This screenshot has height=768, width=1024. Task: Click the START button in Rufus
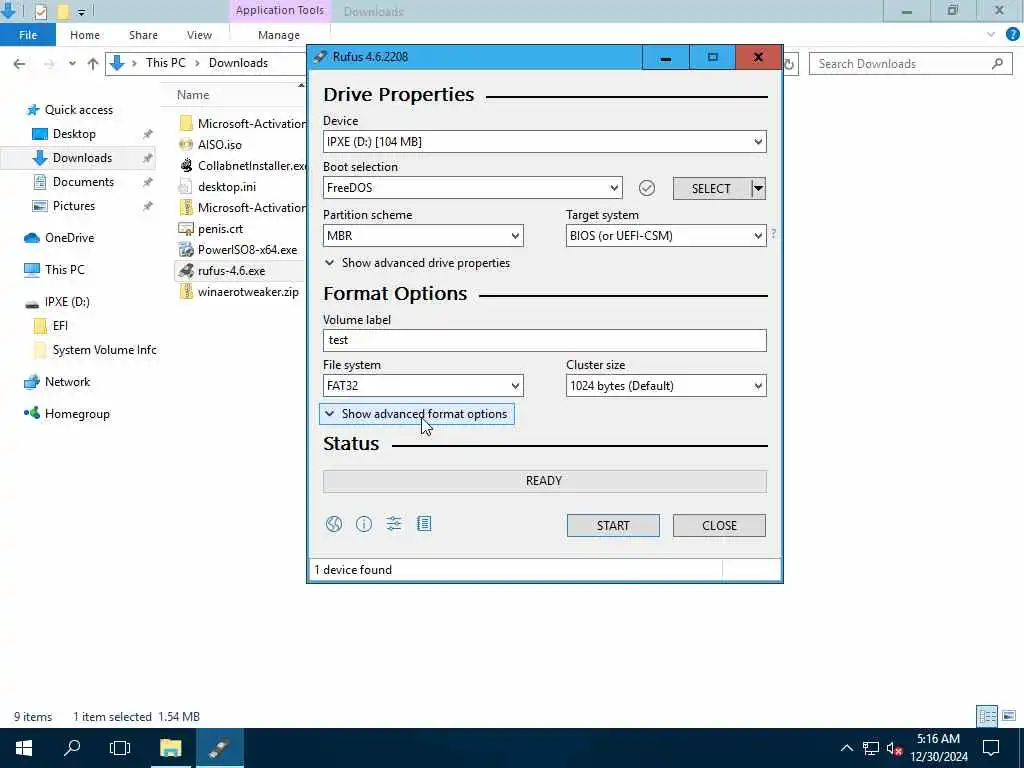[x=613, y=526]
